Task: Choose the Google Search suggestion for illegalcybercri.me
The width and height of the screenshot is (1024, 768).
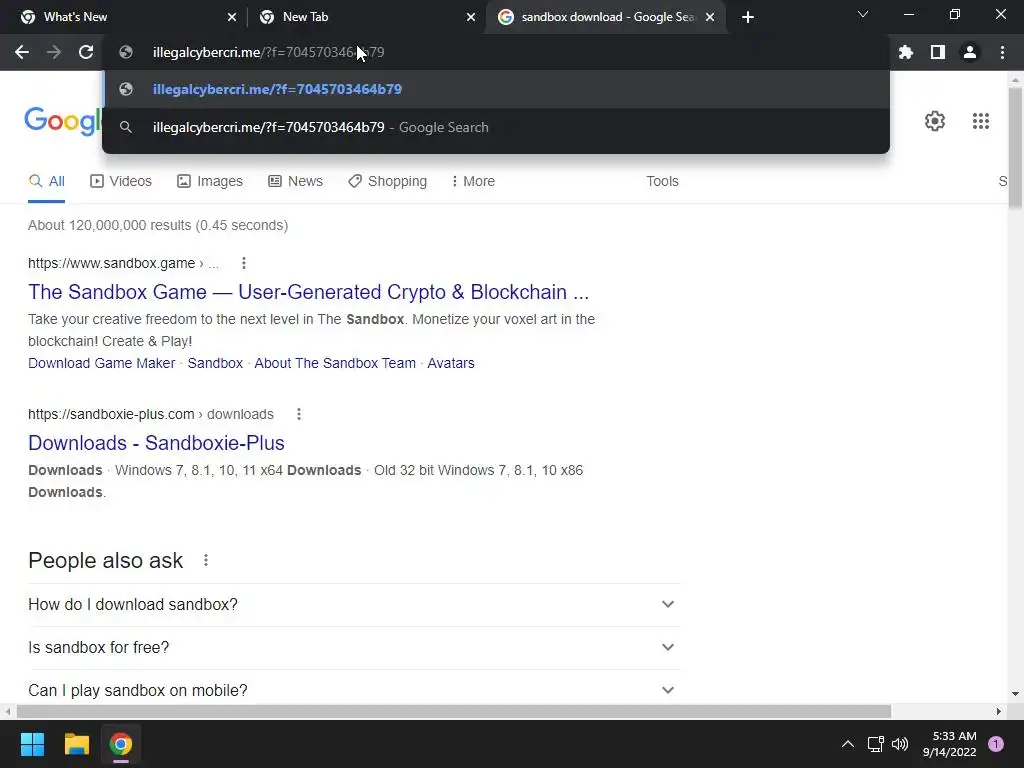Action: (496, 127)
